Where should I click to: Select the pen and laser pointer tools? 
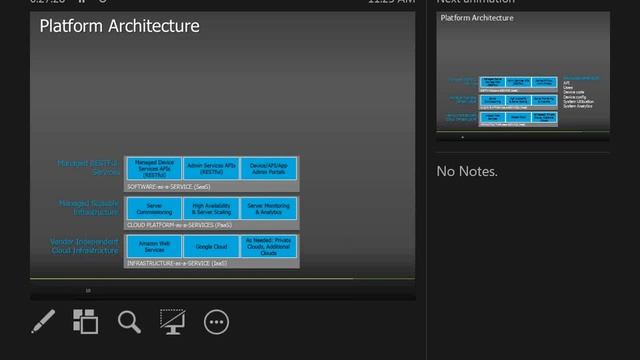pos(43,322)
